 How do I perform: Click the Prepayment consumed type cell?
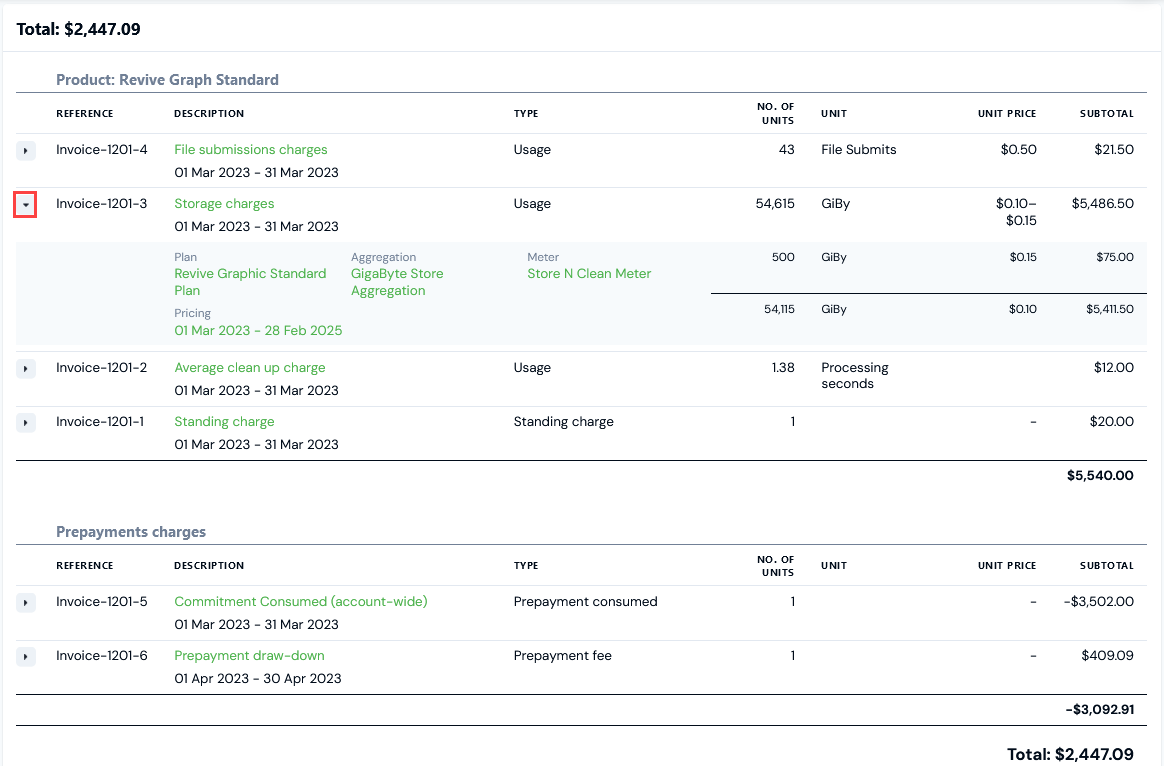pos(586,601)
